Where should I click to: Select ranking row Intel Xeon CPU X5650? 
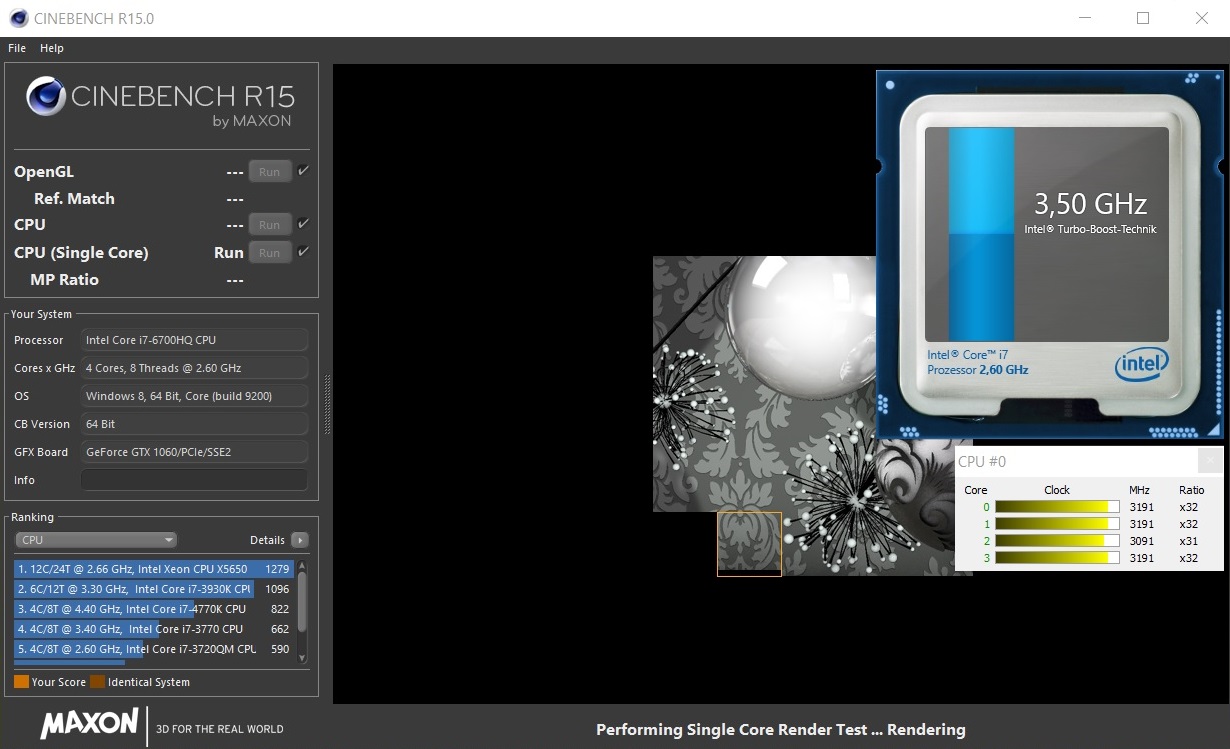click(154, 569)
